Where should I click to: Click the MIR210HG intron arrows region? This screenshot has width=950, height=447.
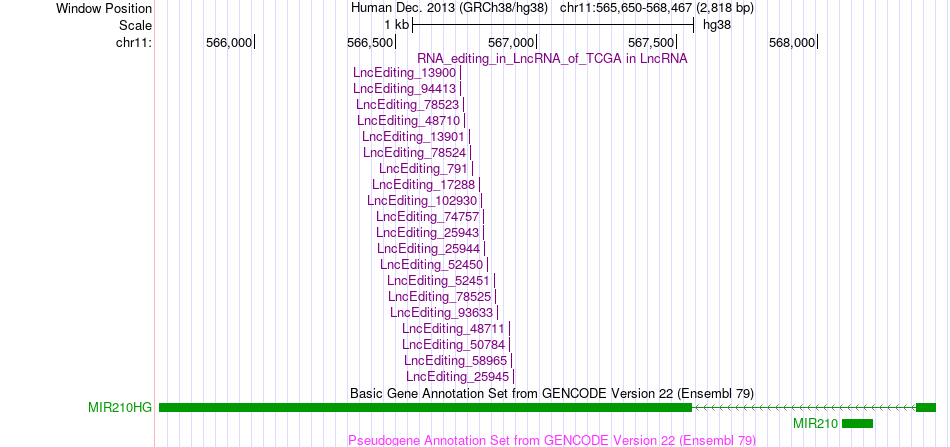tap(804, 408)
